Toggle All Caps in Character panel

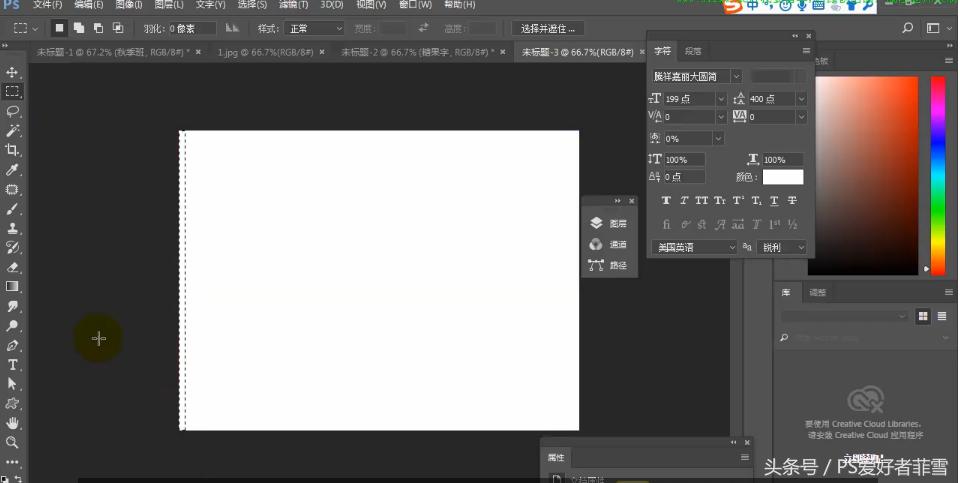(x=702, y=201)
